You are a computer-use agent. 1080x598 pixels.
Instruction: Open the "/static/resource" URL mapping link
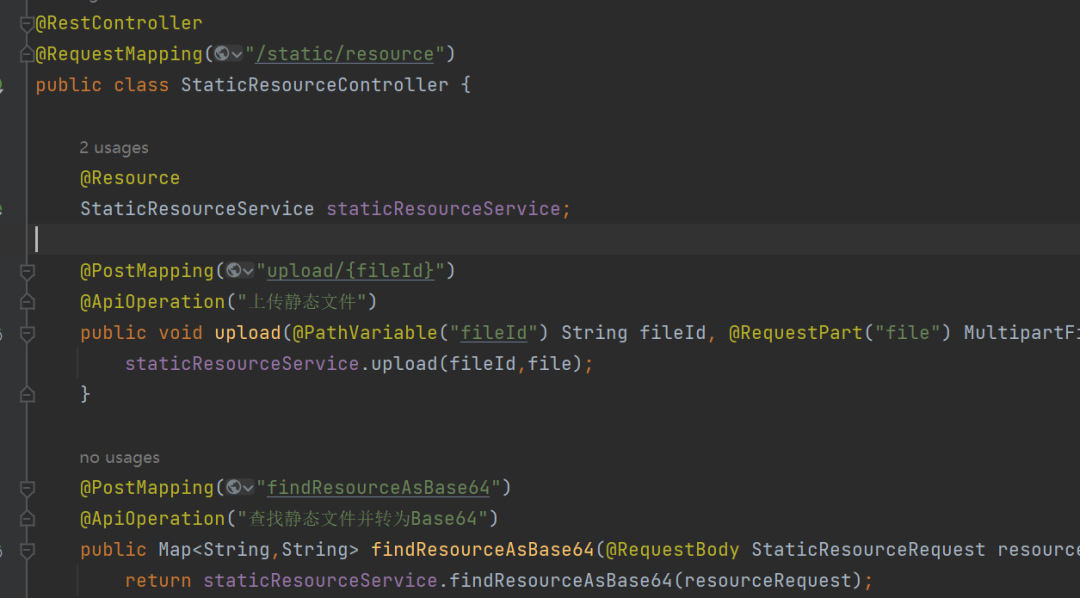coord(344,54)
